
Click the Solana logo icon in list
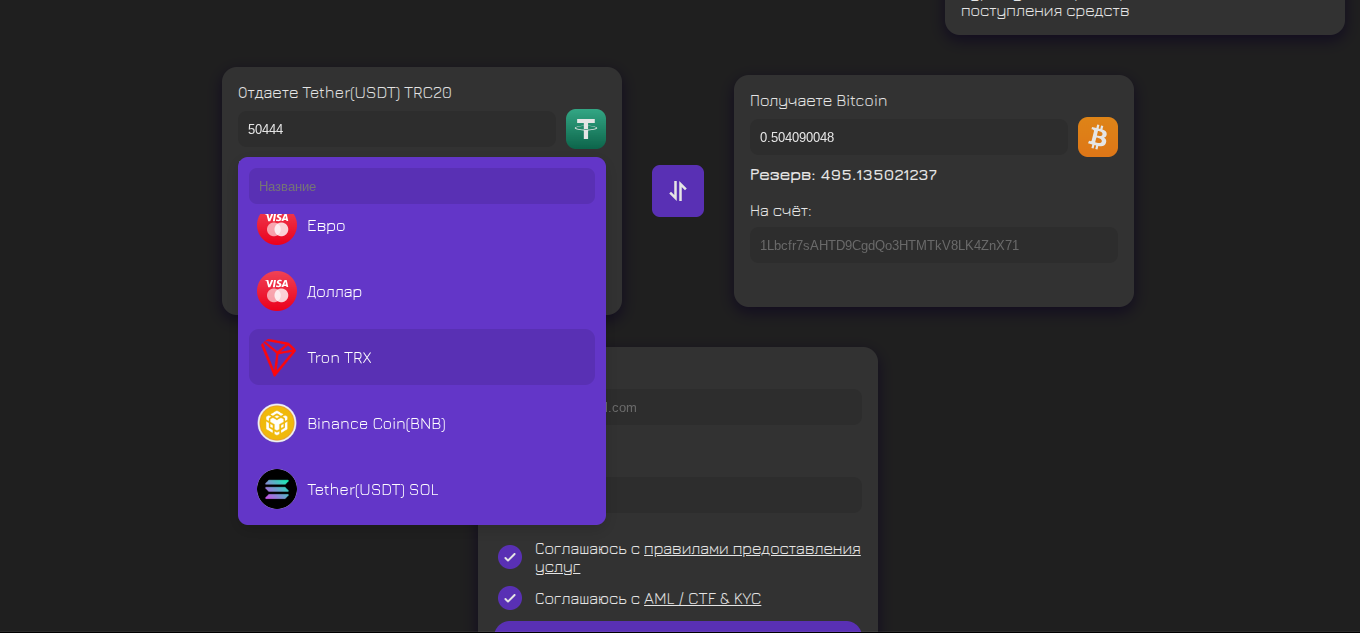tap(277, 489)
